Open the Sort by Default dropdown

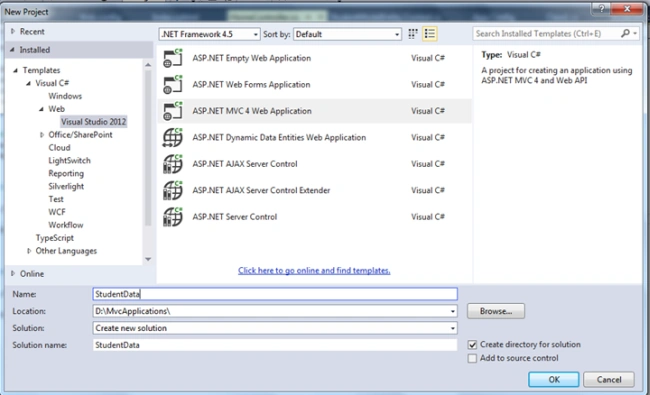[x=347, y=34]
